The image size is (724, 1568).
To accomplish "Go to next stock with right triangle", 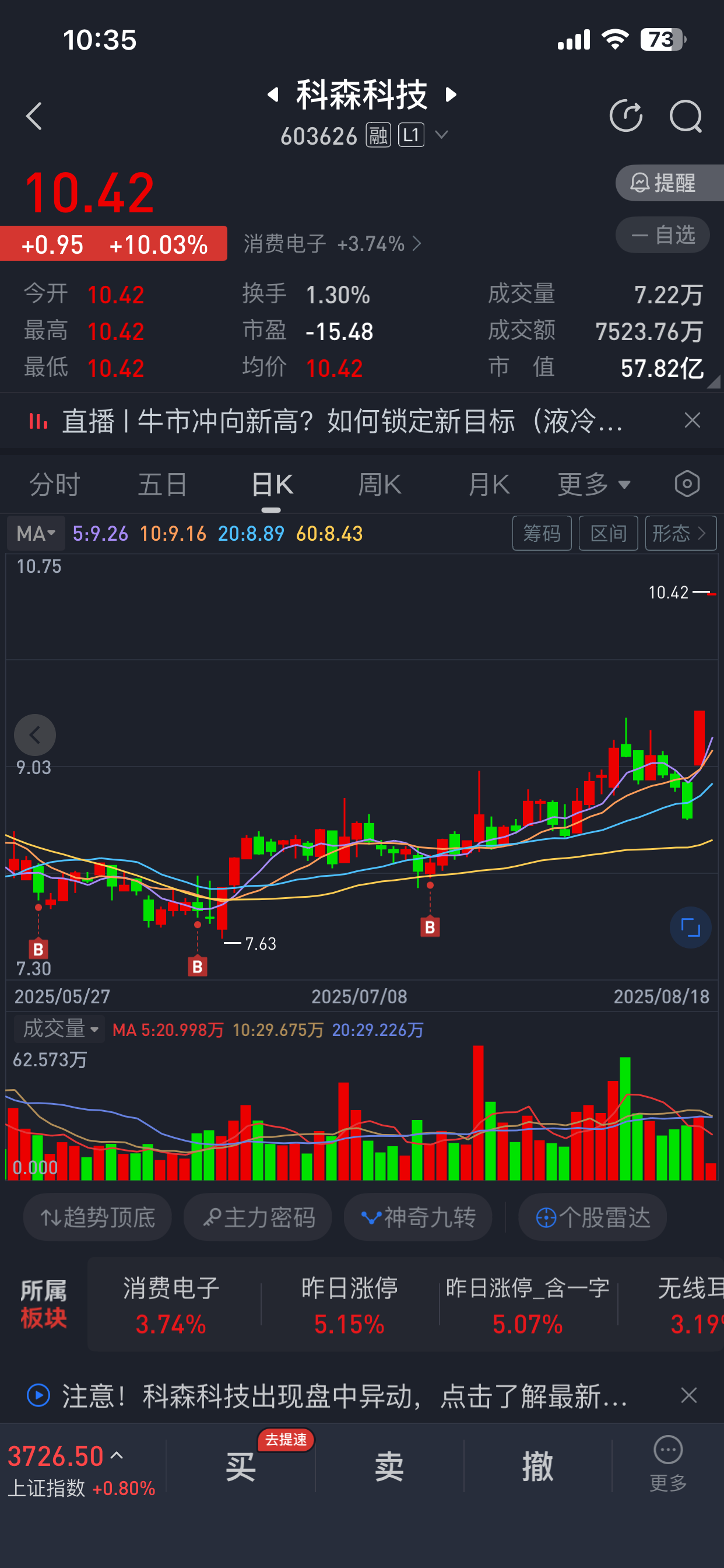I will pyautogui.click(x=451, y=94).
